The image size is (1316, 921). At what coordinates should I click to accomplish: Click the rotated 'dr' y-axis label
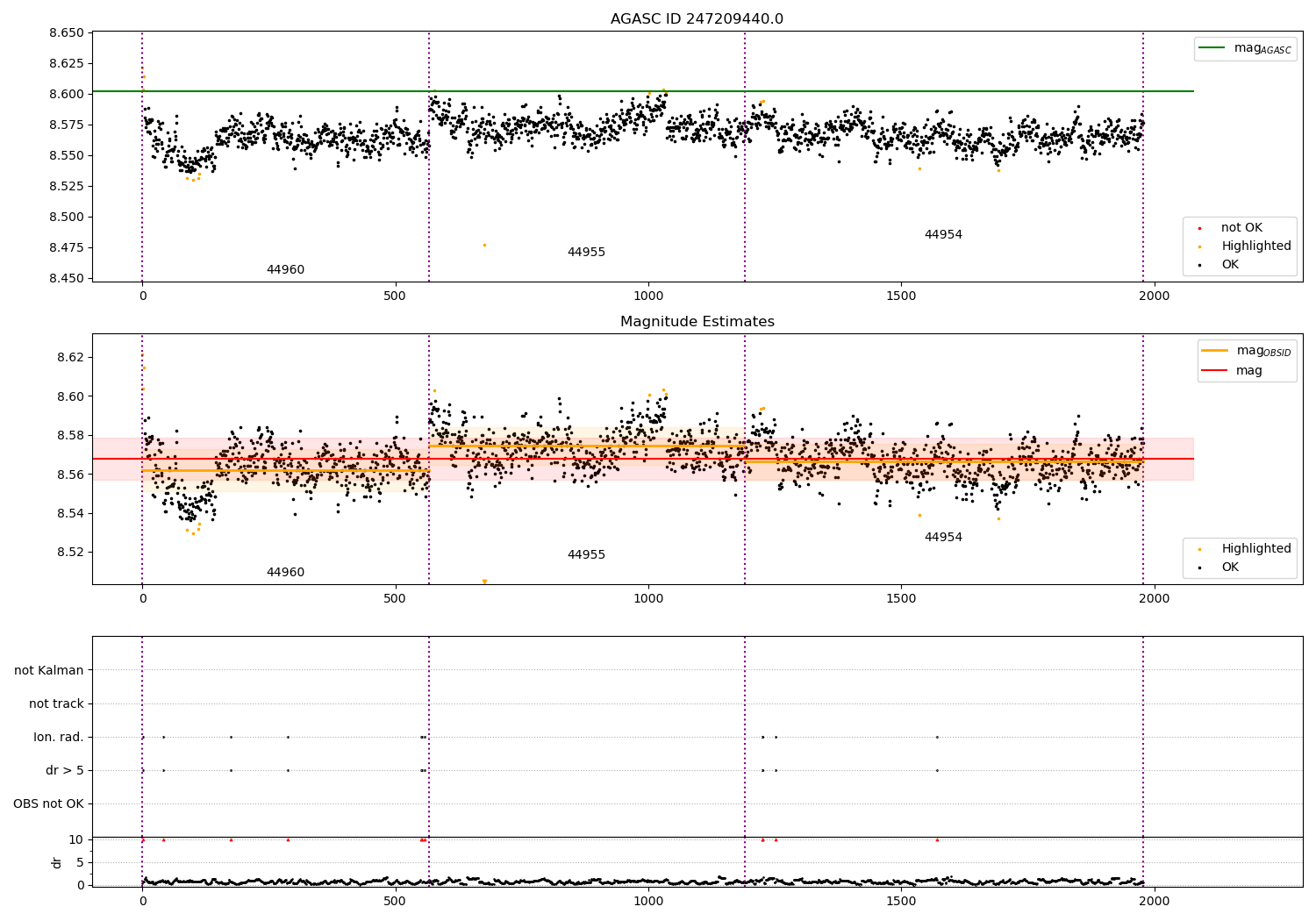pyautogui.click(x=57, y=862)
